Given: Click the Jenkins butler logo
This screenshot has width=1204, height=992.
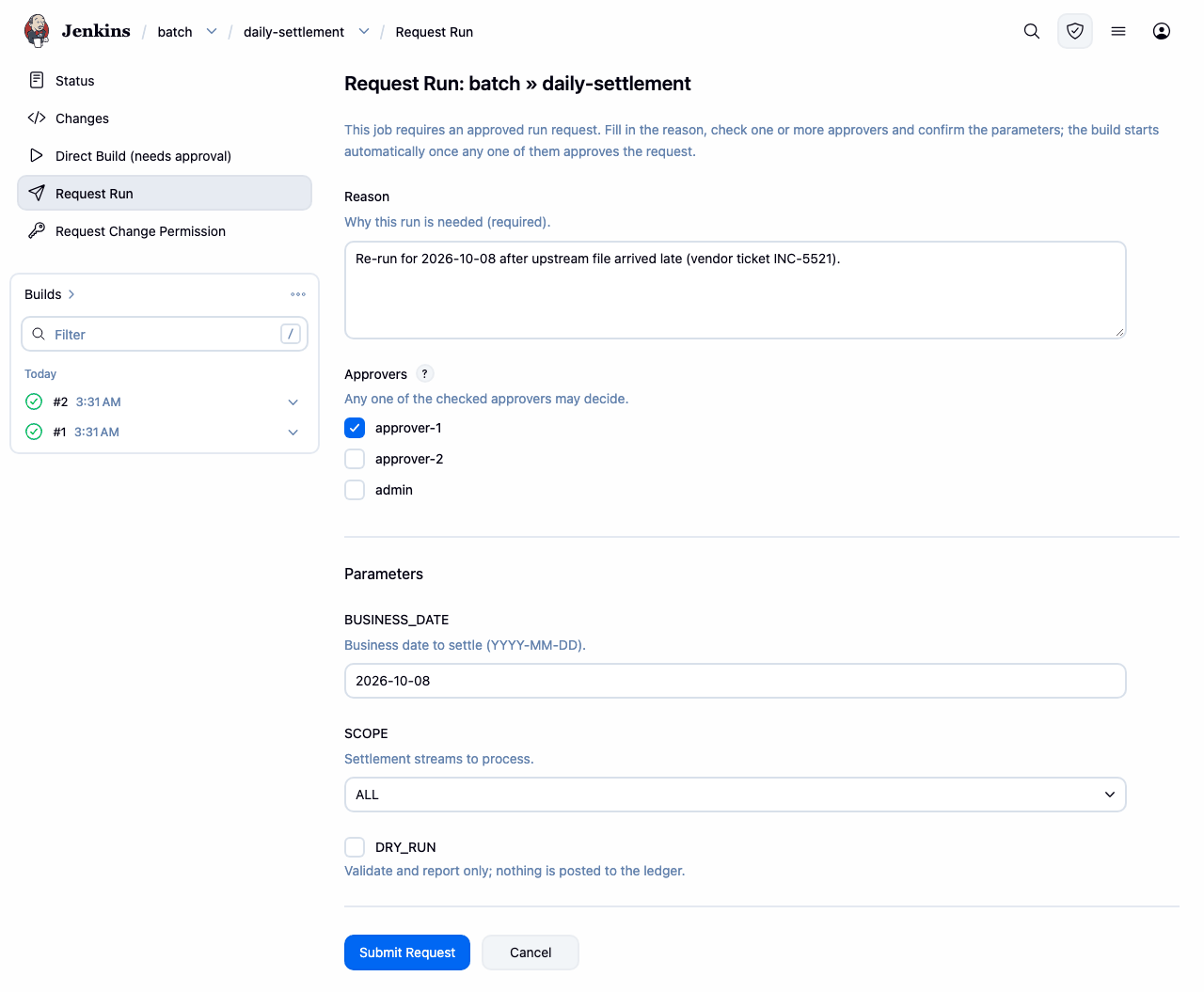Looking at the screenshot, I should [x=37, y=31].
